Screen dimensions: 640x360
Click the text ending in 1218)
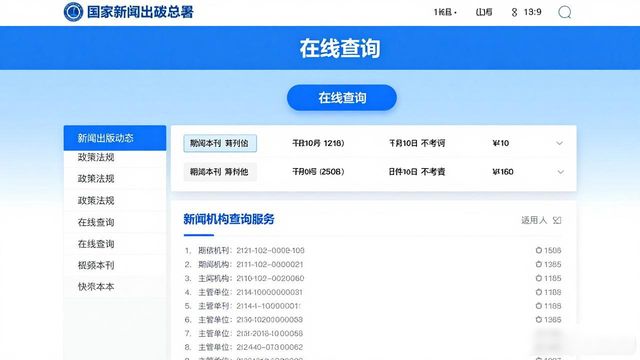(318, 143)
